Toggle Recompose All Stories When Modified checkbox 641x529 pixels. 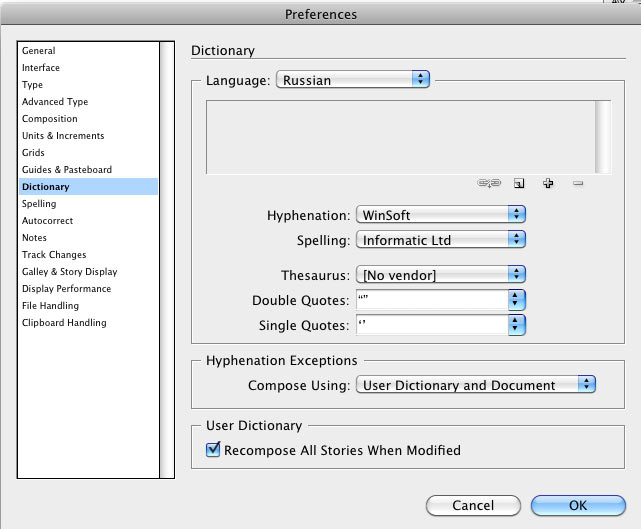[213, 450]
